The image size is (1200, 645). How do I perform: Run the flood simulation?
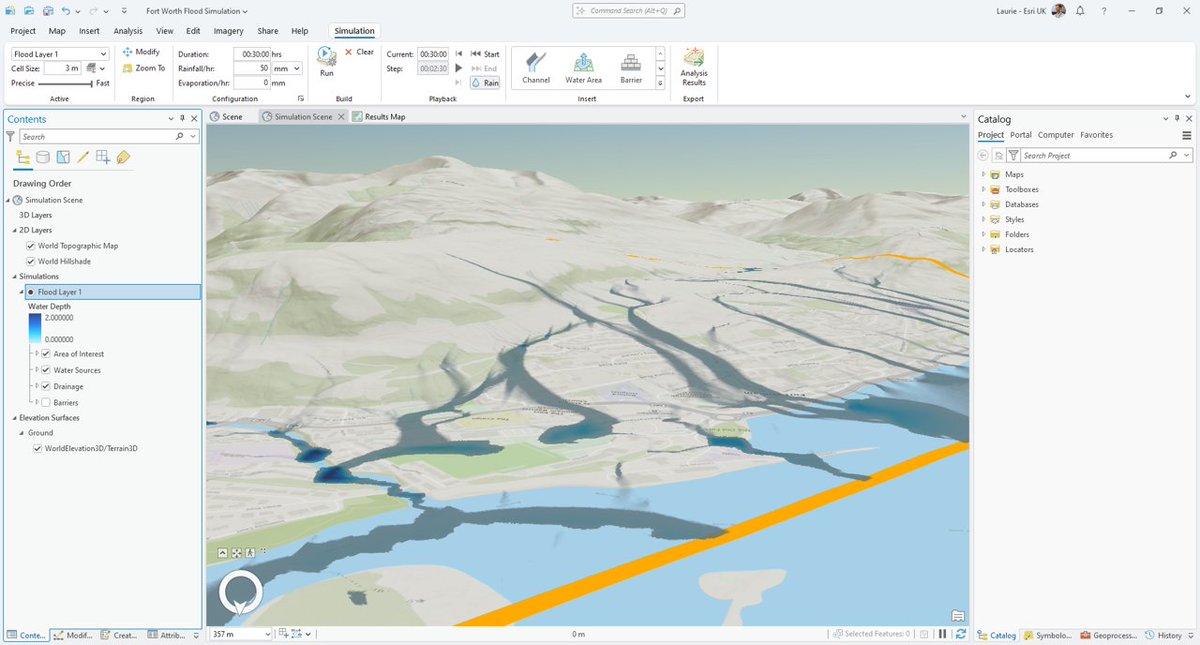pos(326,60)
